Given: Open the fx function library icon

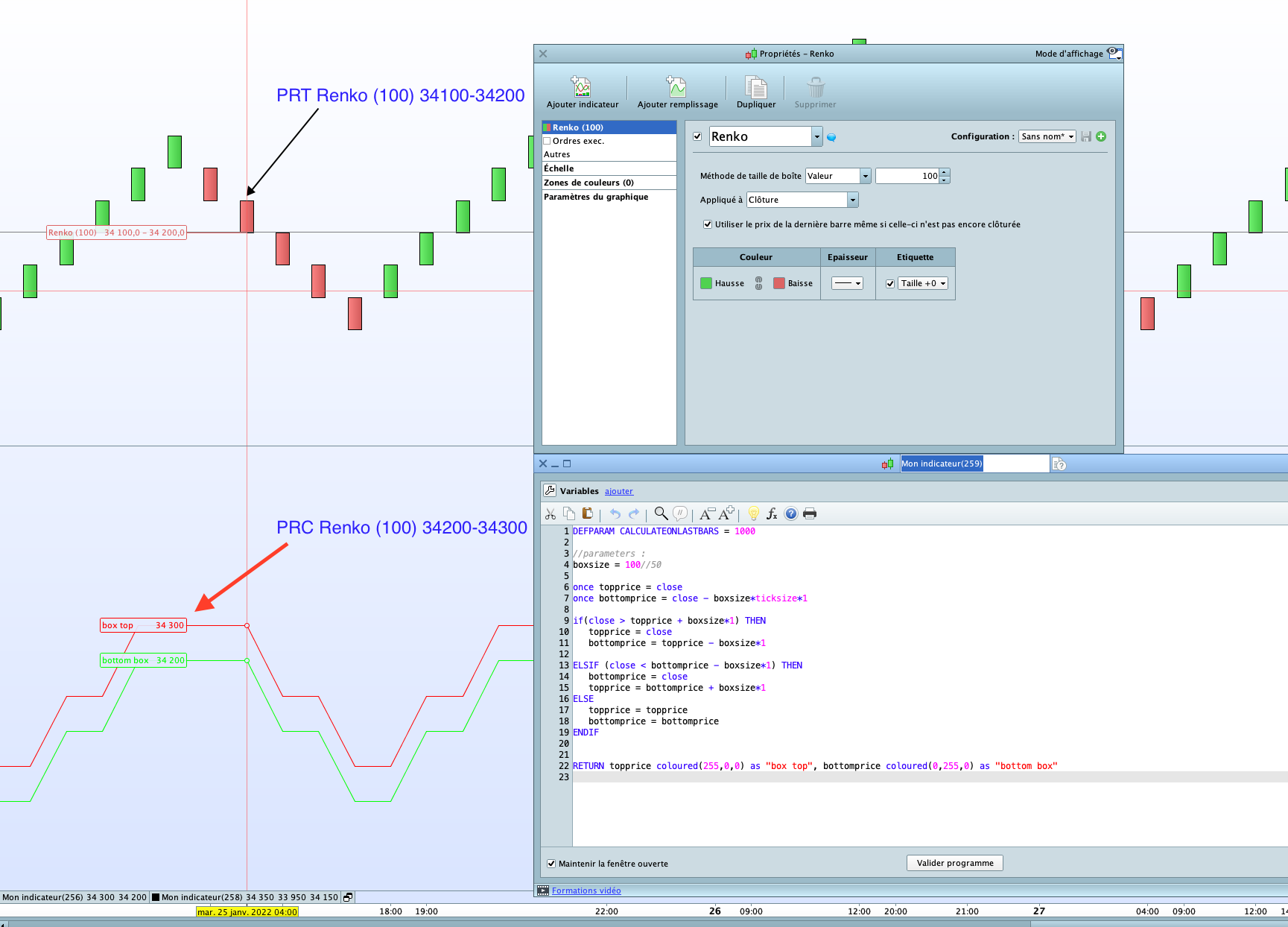Looking at the screenshot, I should pyautogui.click(x=772, y=513).
